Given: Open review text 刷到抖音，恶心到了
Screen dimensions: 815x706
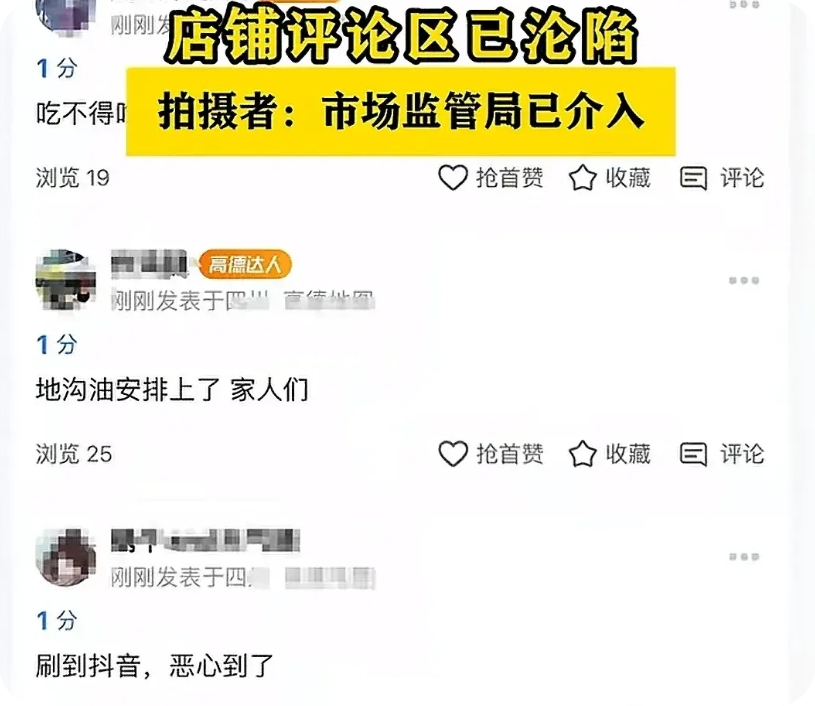Looking at the screenshot, I should (x=155, y=666).
